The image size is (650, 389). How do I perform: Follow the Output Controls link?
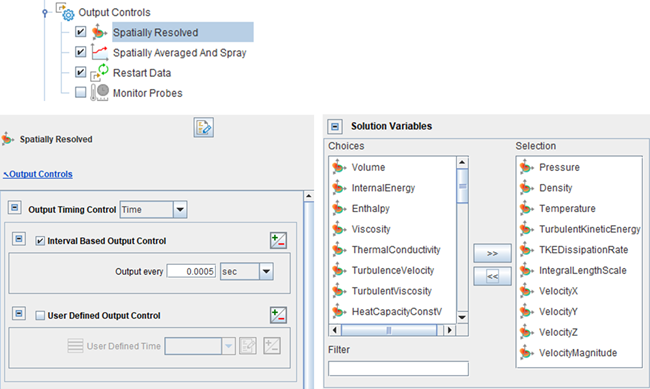coord(38,174)
